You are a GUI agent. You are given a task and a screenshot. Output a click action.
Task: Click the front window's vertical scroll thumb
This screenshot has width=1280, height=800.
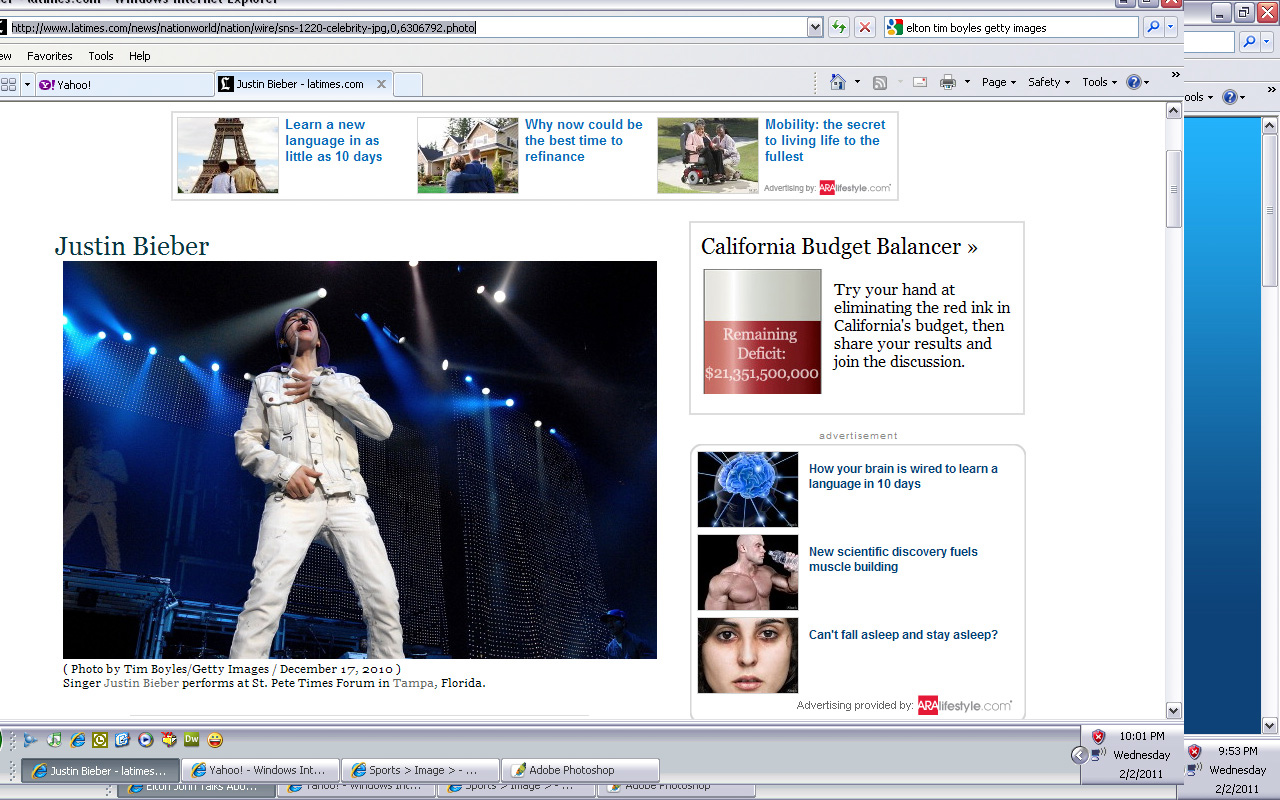tap(1174, 188)
